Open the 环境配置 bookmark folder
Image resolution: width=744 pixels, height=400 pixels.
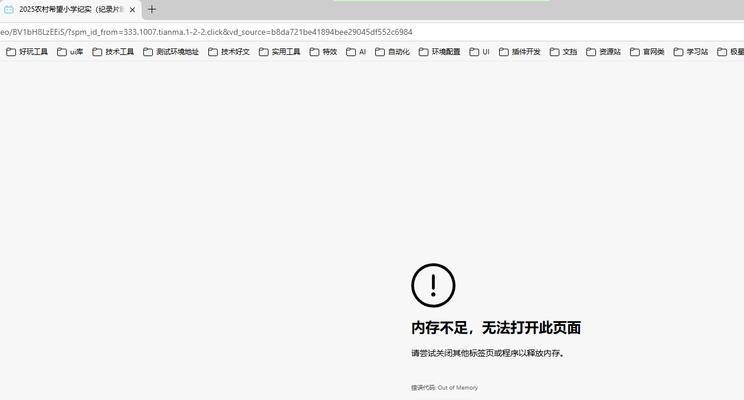point(440,52)
